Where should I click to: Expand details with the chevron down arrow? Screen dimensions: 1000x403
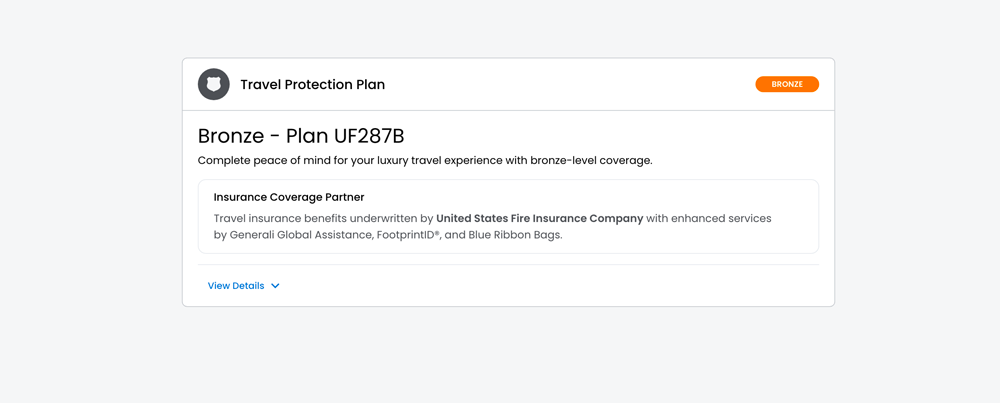275,286
